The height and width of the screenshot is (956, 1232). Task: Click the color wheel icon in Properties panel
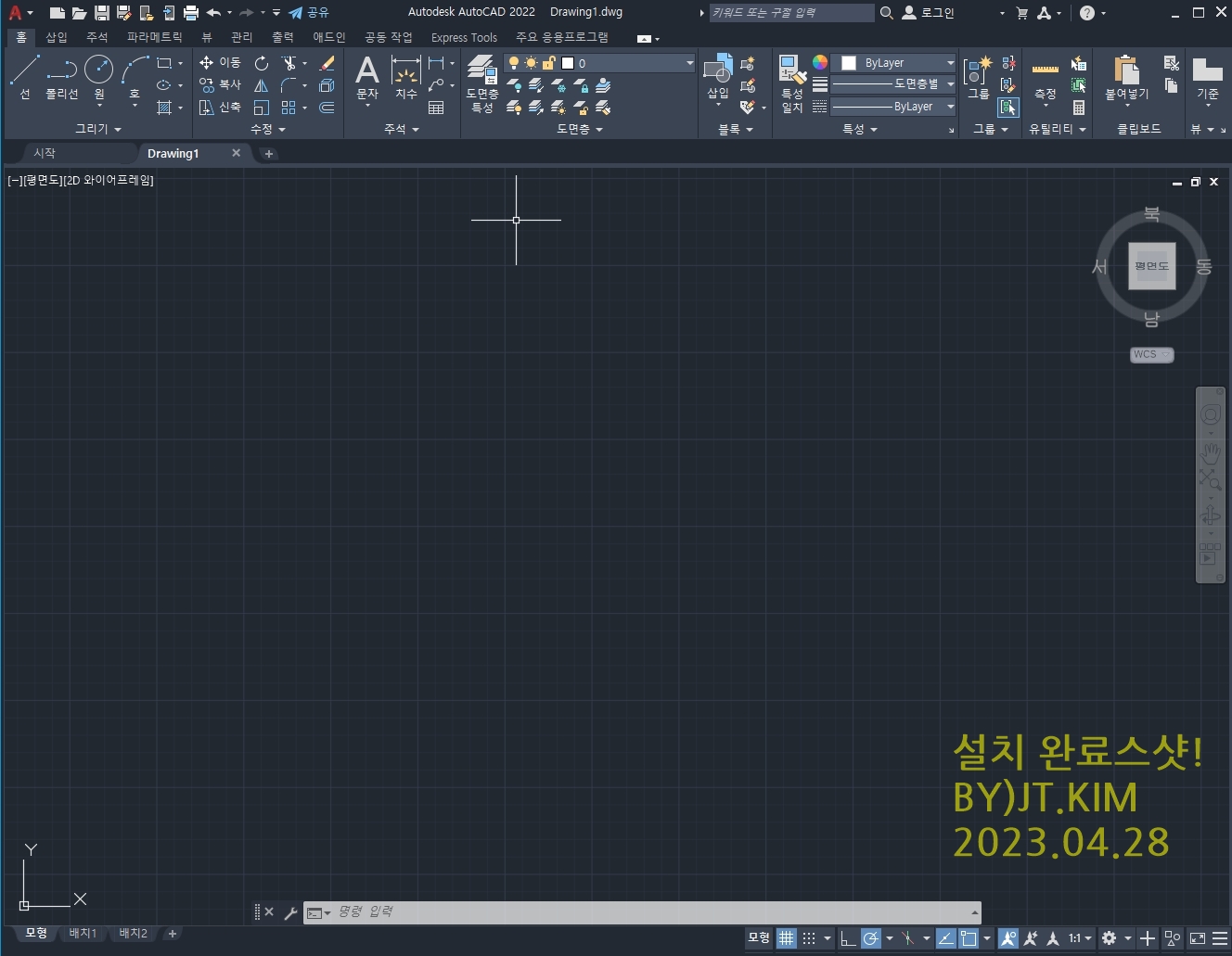[820, 62]
